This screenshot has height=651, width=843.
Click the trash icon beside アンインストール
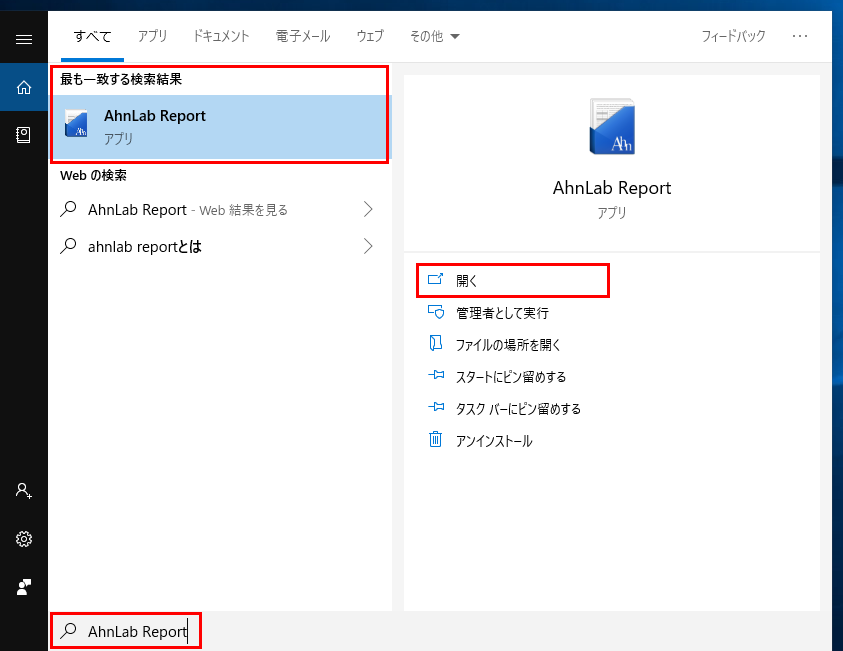[435, 439]
